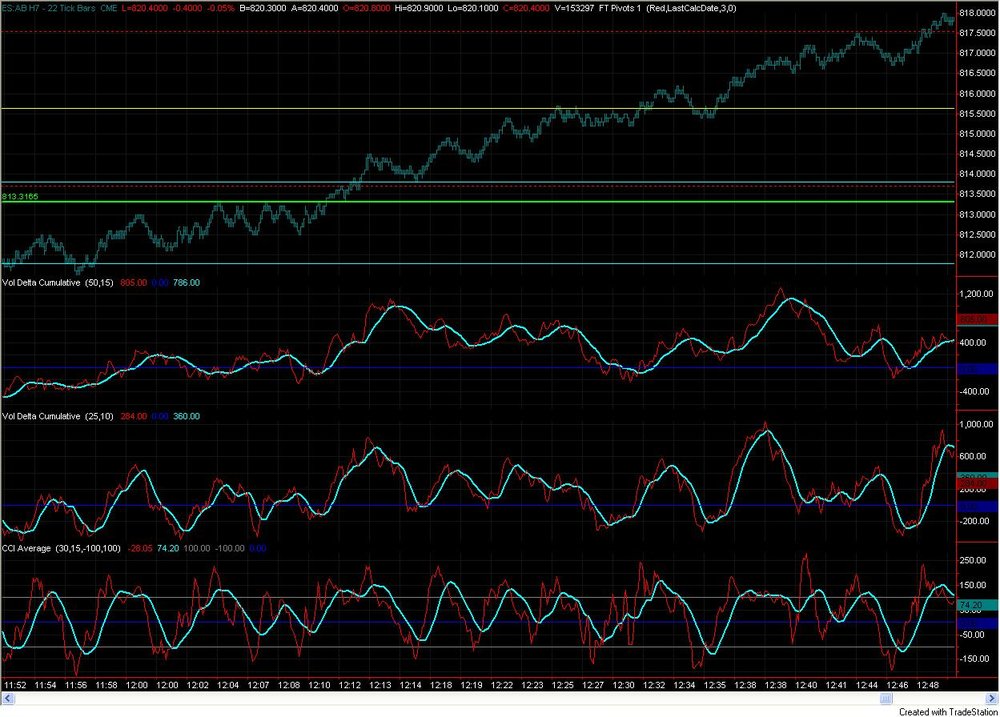Click the red 284.00 indicator value

133,416
